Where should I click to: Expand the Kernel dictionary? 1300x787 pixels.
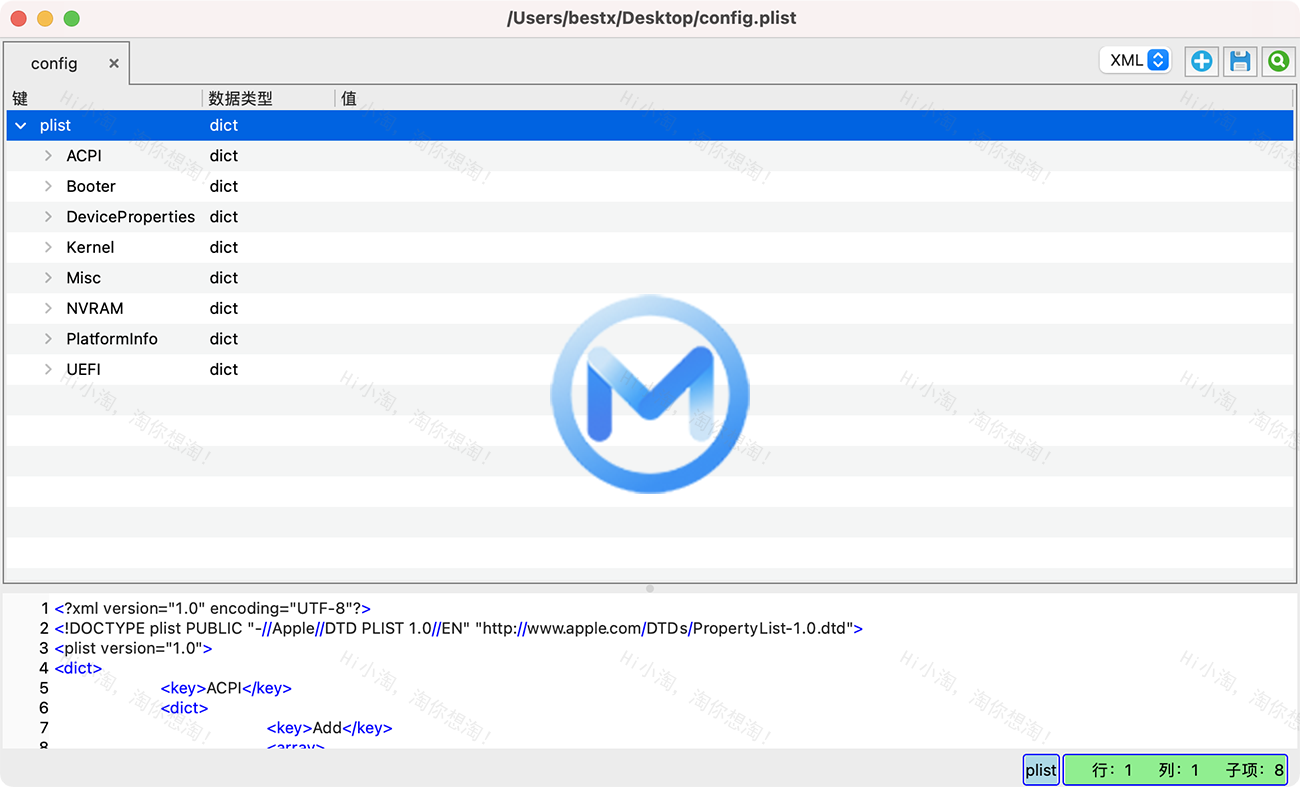[47, 247]
